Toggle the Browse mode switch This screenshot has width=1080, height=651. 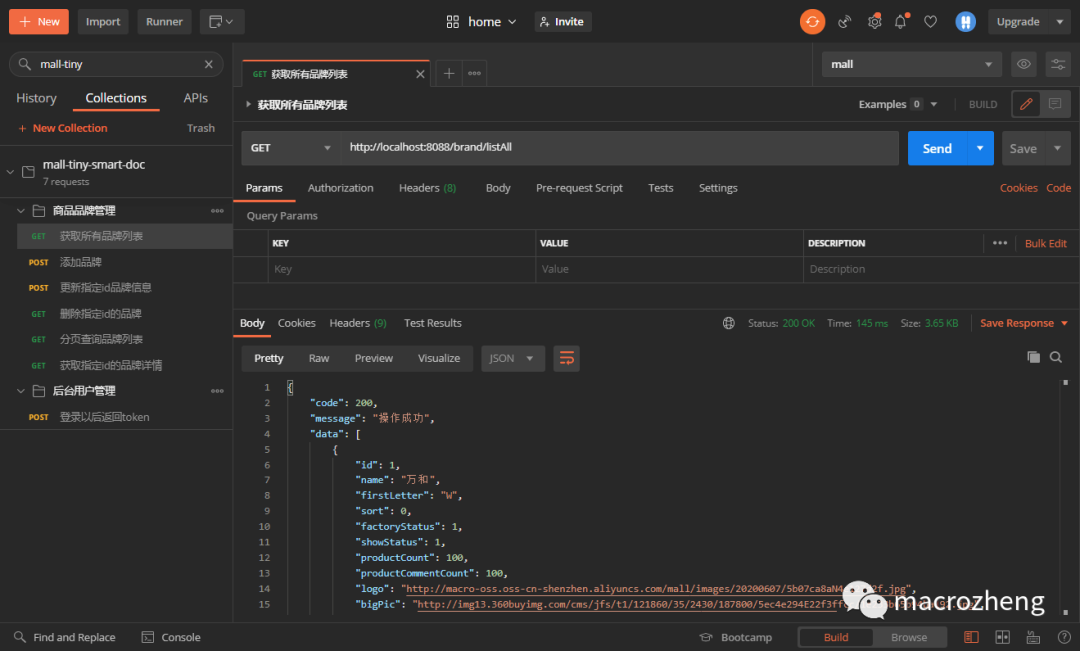point(908,637)
